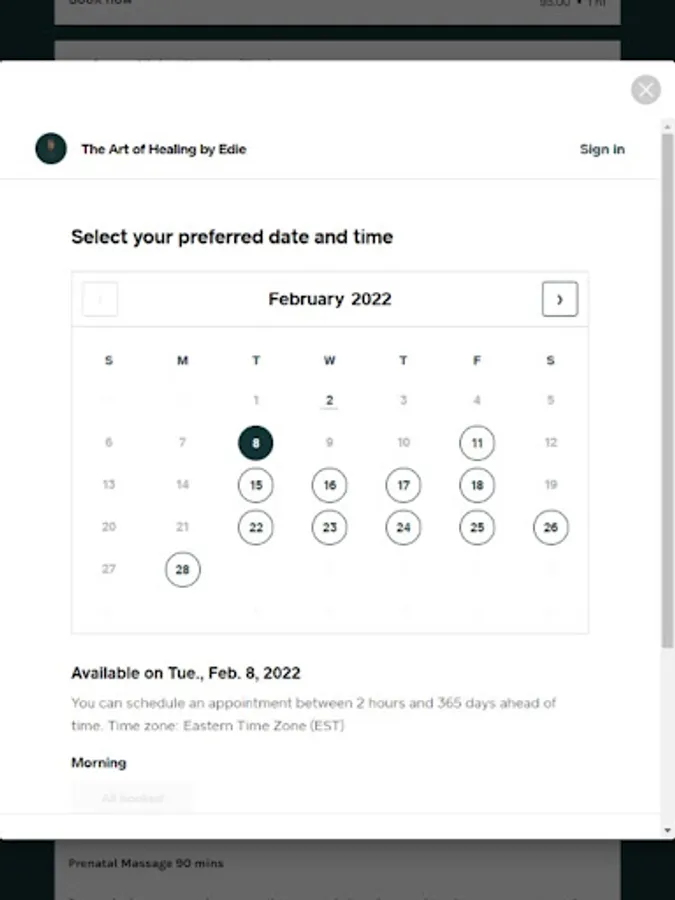Choose February 24 date
675x900 pixels.
coord(403,527)
